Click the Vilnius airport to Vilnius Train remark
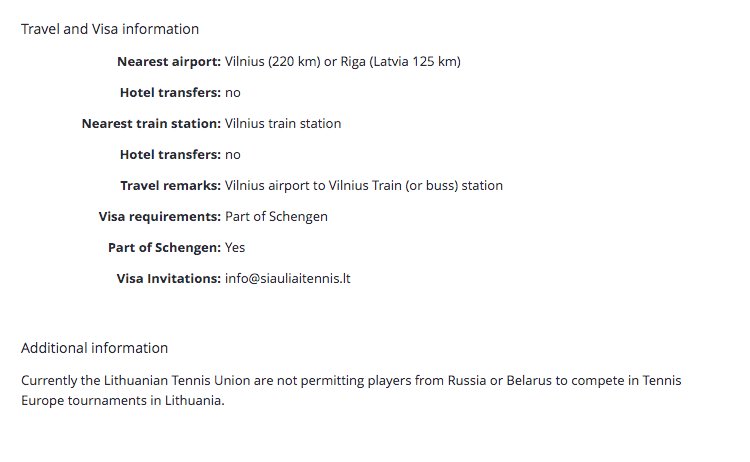This screenshot has height=462, width=750. [x=364, y=186]
